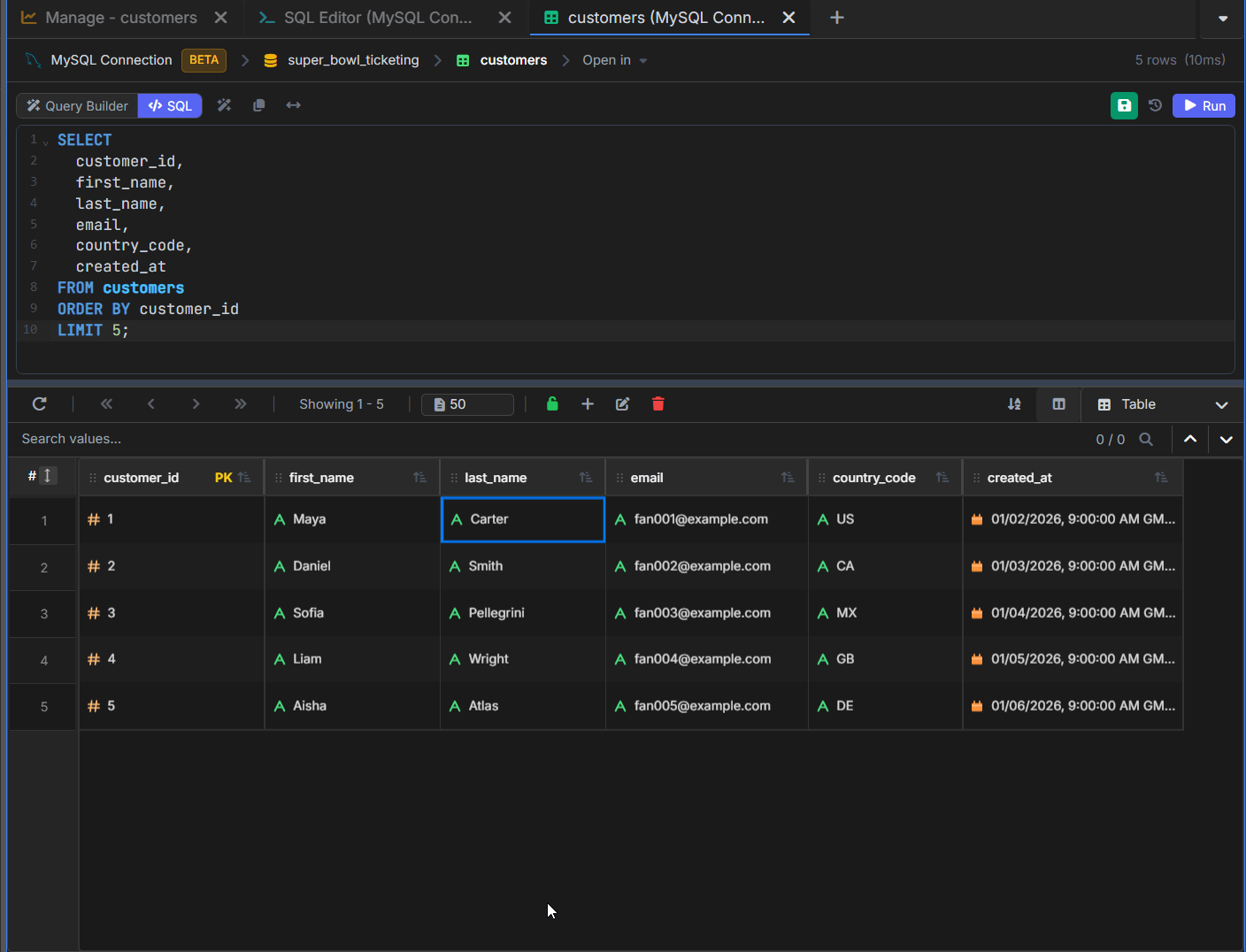
Task: Select the last_name cell Pellegrini
Action: click(x=523, y=613)
